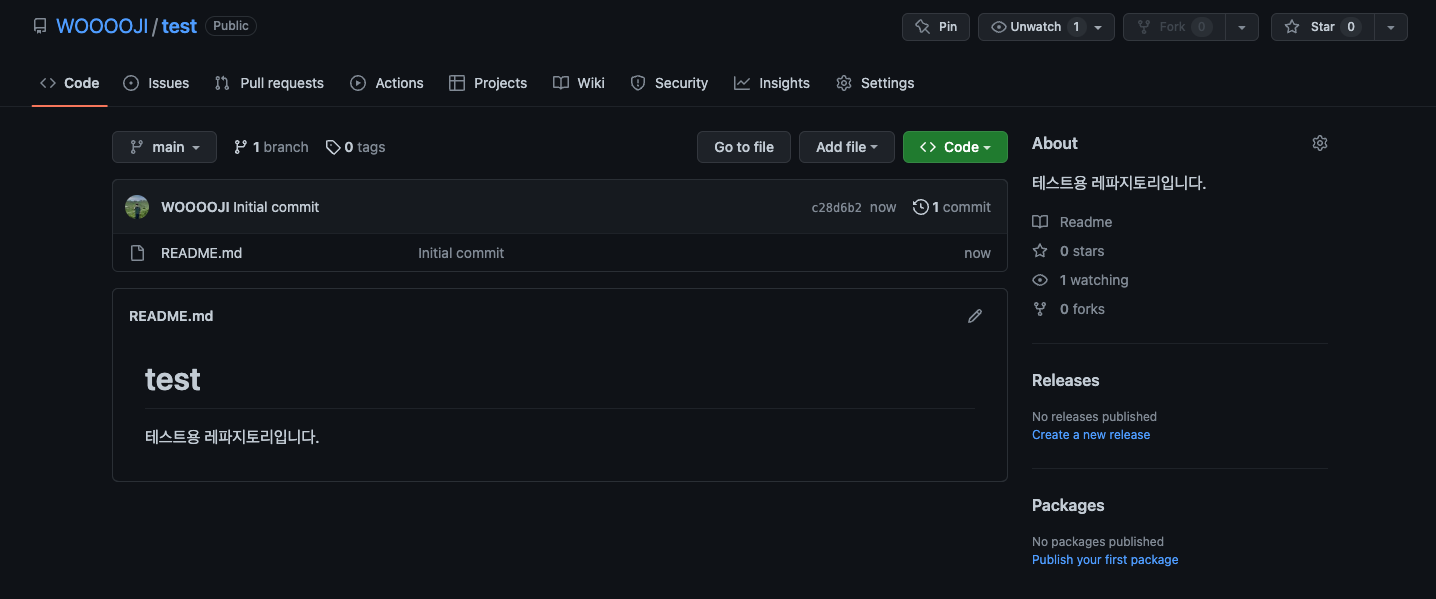
Task: Click the Korean description under About
Action: point(1119,183)
